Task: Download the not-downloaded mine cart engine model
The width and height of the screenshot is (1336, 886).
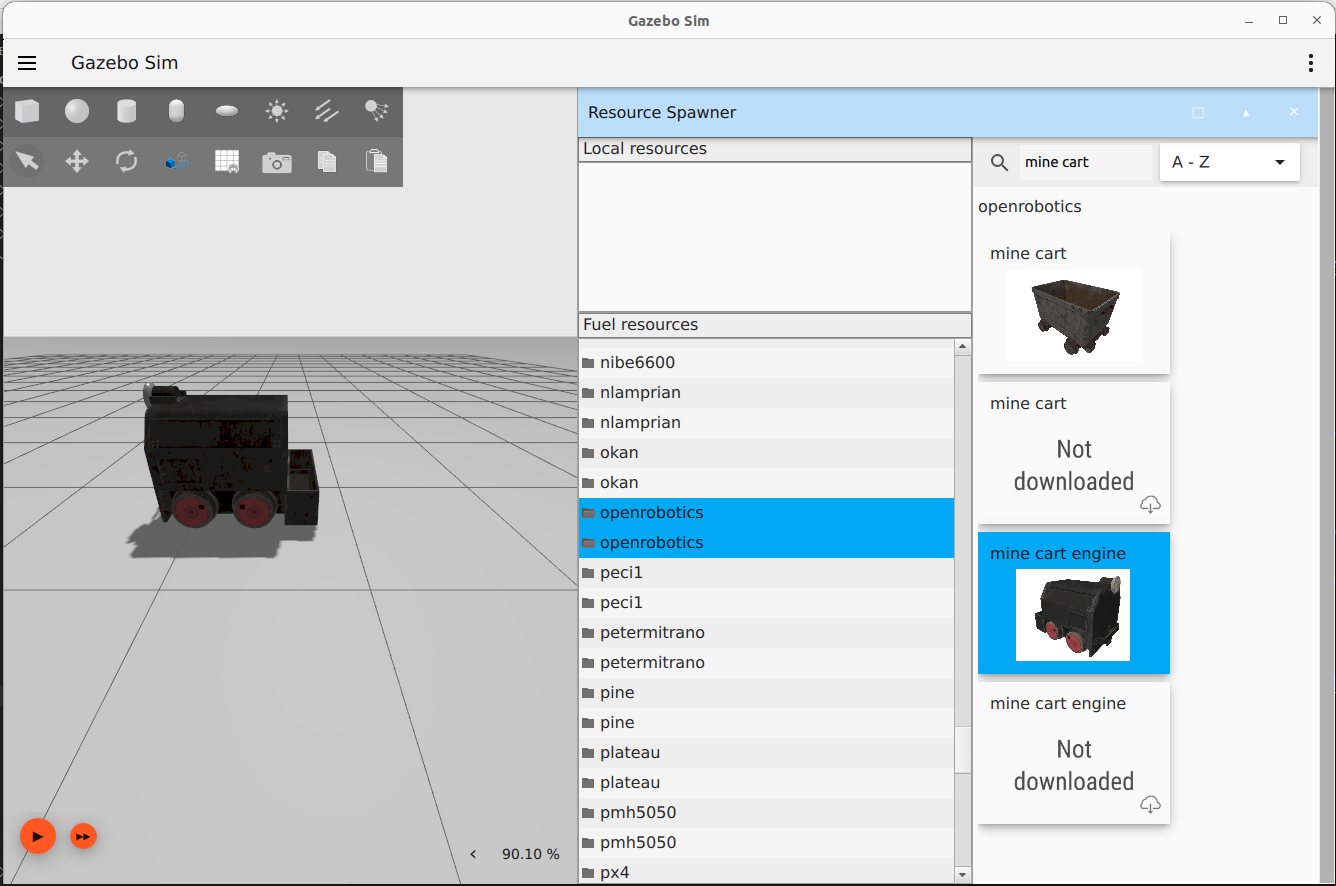Action: [1150, 804]
